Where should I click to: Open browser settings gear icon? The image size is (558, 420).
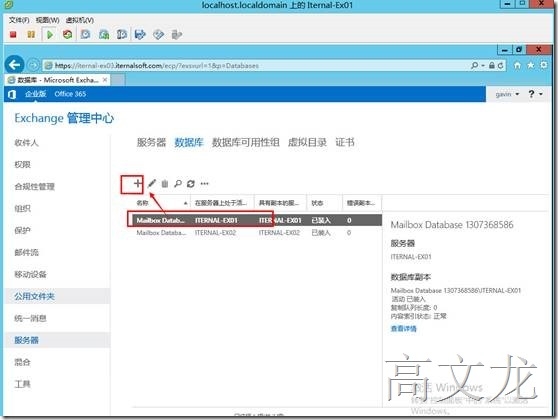point(544,65)
